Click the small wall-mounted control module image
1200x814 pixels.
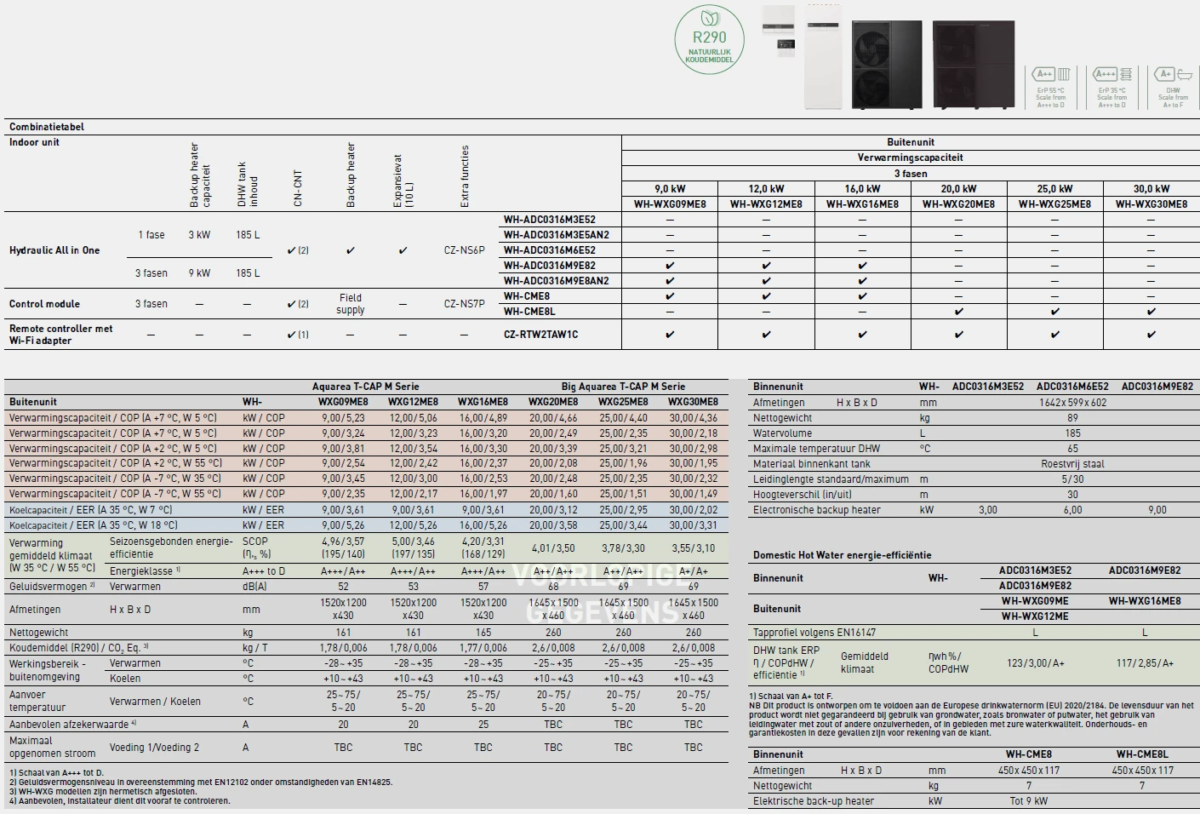779,25
